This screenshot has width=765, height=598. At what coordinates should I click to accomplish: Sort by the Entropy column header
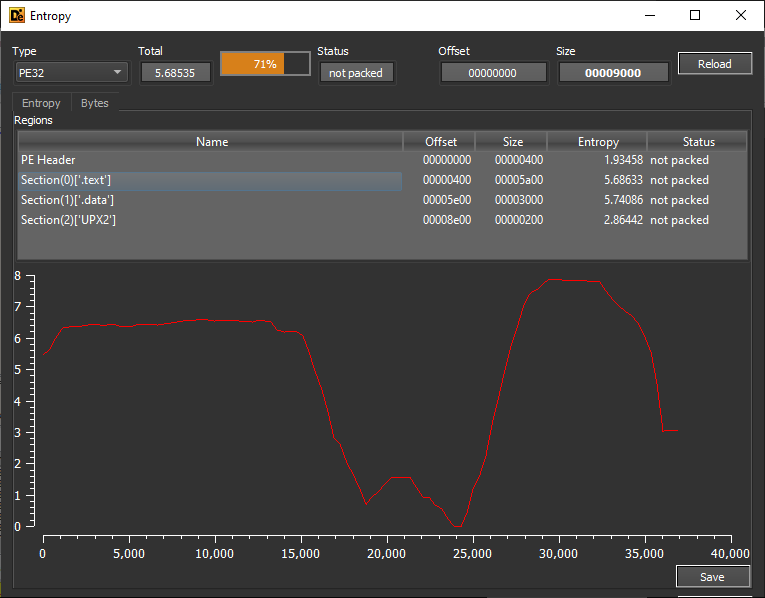(598, 142)
